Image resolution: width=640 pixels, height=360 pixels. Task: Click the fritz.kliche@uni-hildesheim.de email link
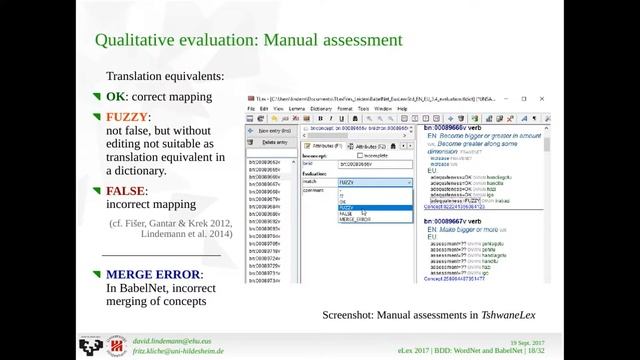(178, 351)
